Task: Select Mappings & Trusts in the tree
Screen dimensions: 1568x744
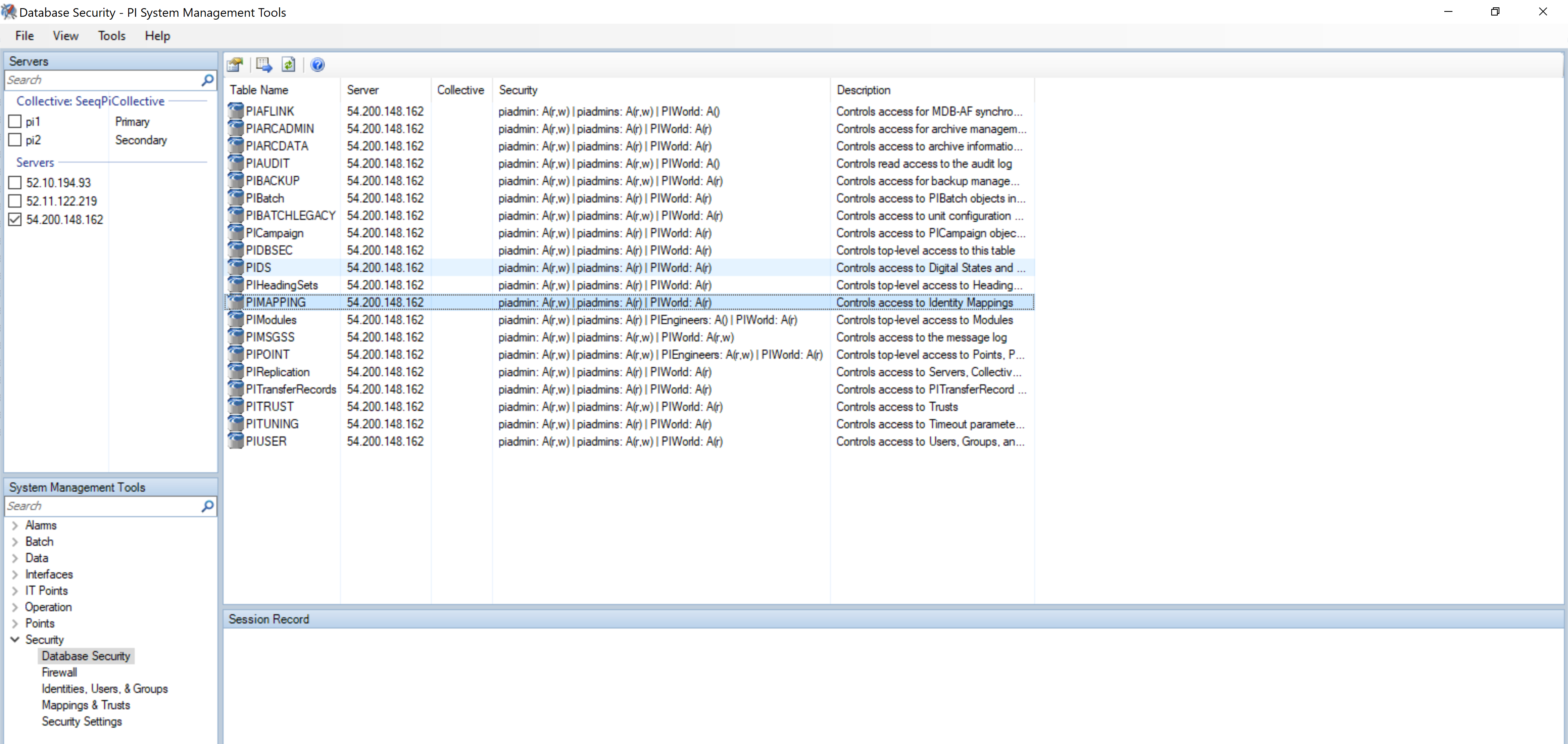Action: [x=85, y=705]
